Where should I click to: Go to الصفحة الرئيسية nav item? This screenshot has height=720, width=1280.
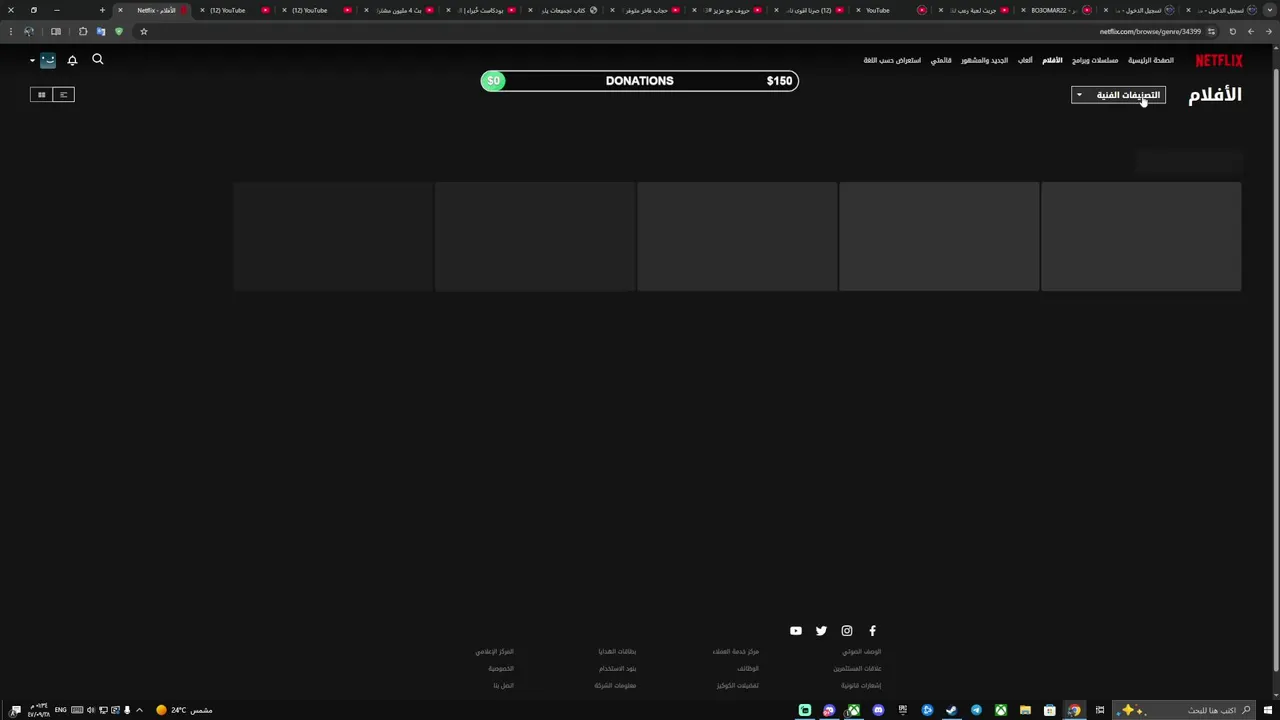coord(1151,60)
